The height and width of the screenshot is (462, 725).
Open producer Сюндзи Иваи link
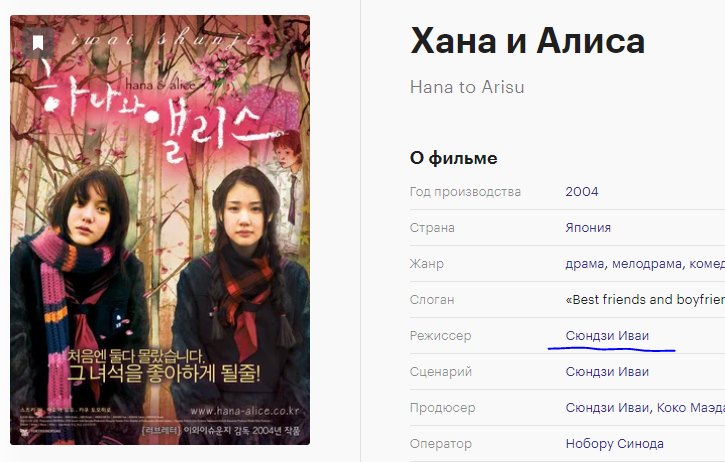(608, 408)
